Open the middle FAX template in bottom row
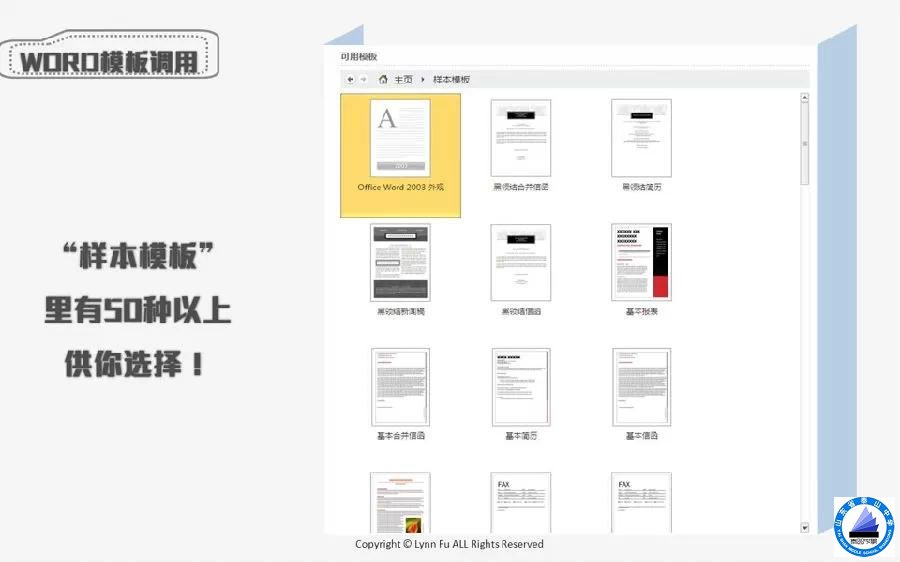Image resolution: width=900 pixels, height=562 pixels. [x=520, y=503]
